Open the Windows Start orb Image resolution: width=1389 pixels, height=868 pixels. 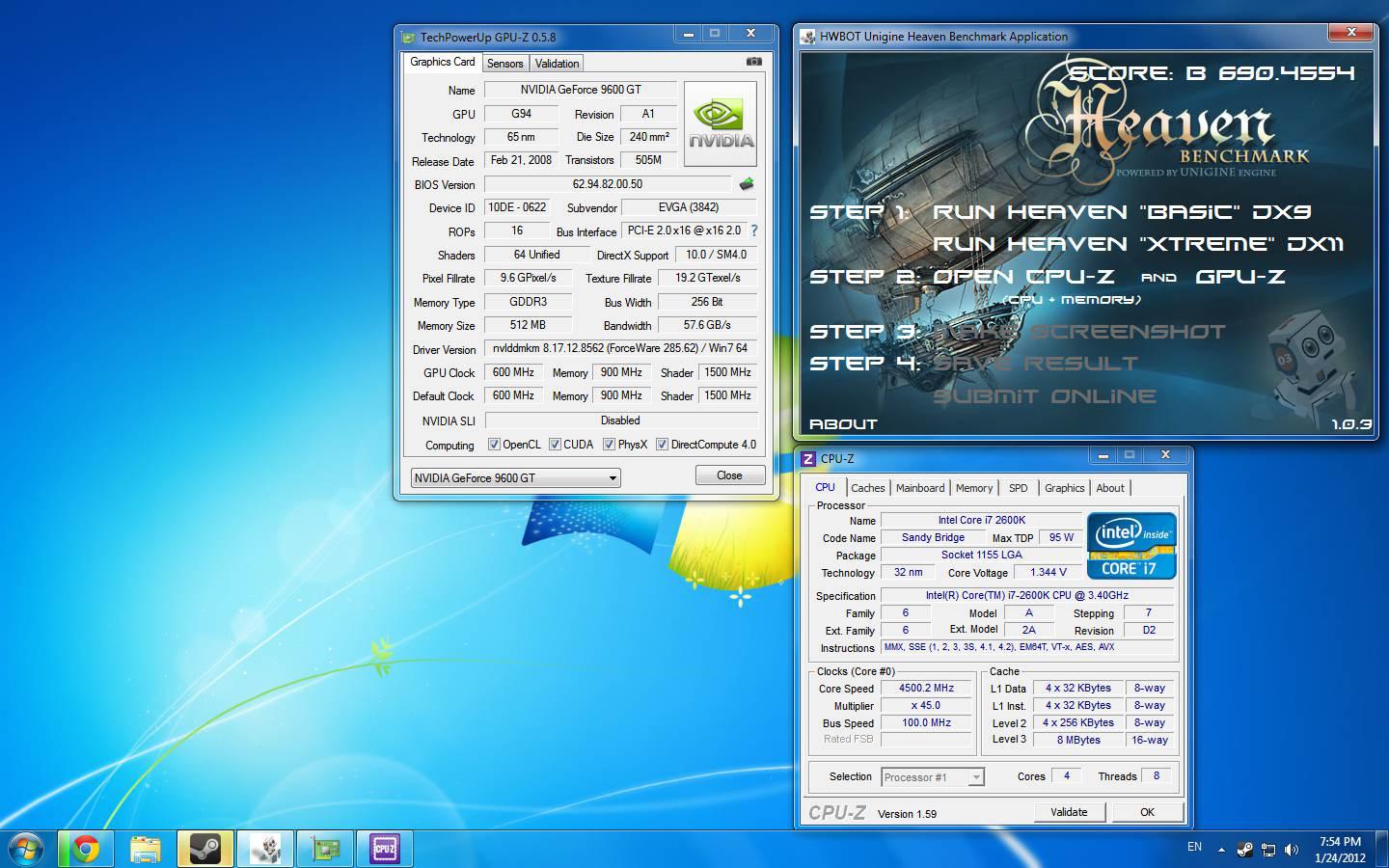click(x=25, y=849)
